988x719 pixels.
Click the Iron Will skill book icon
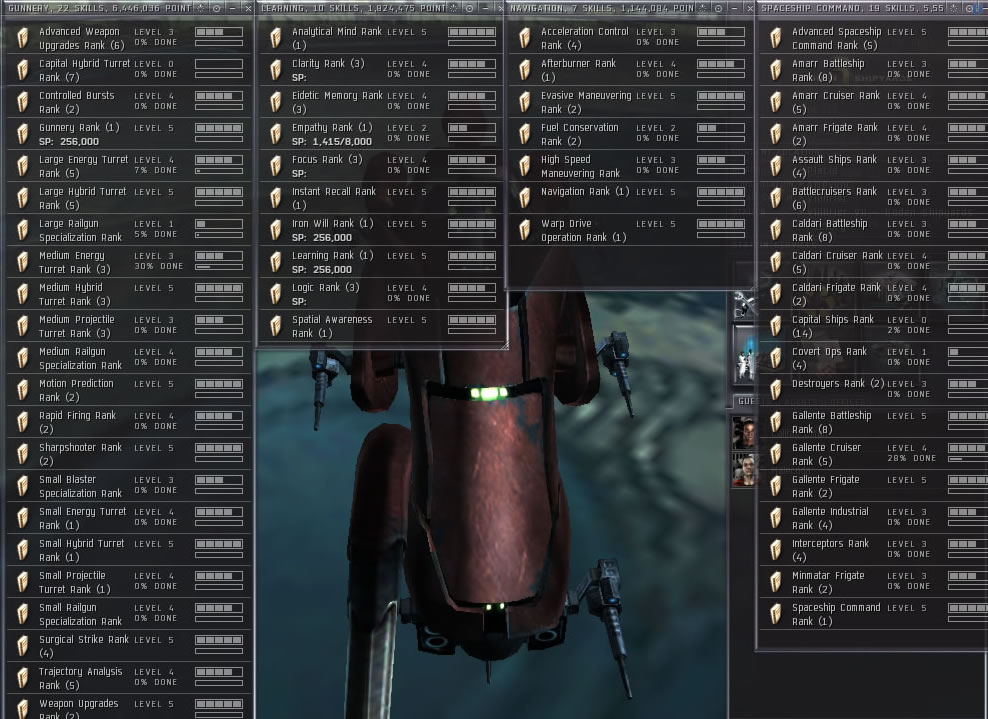275,230
